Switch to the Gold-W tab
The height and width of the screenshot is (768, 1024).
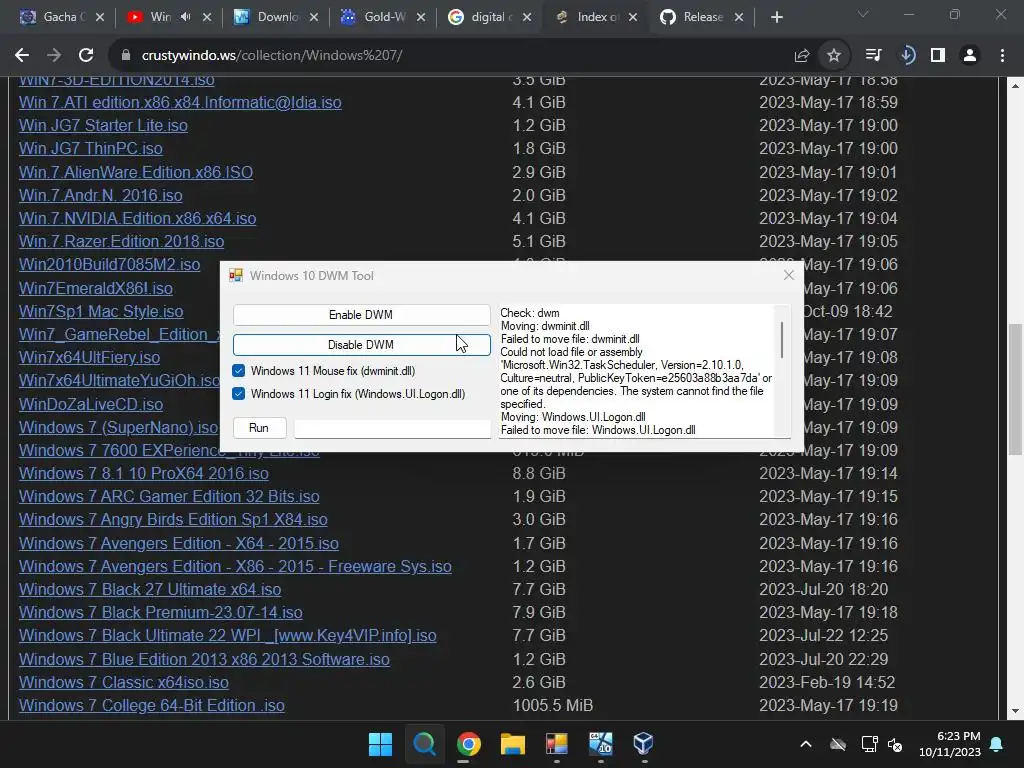pyautogui.click(x=383, y=17)
